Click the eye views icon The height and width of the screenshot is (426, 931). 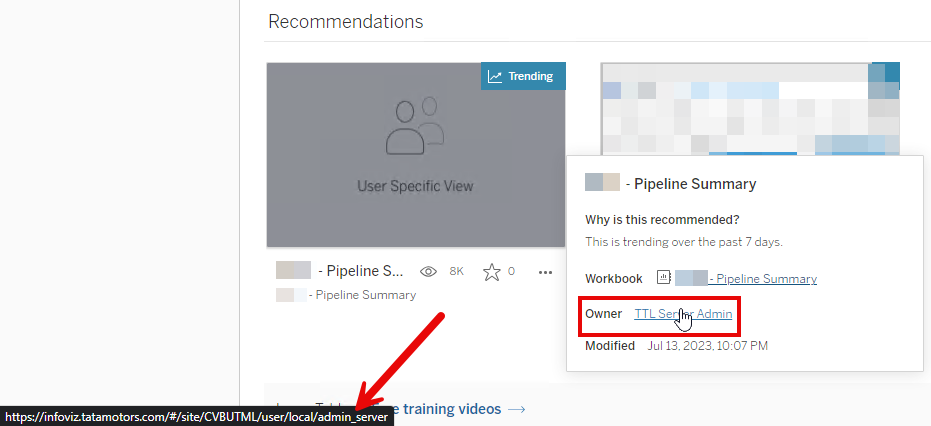pos(430,271)
